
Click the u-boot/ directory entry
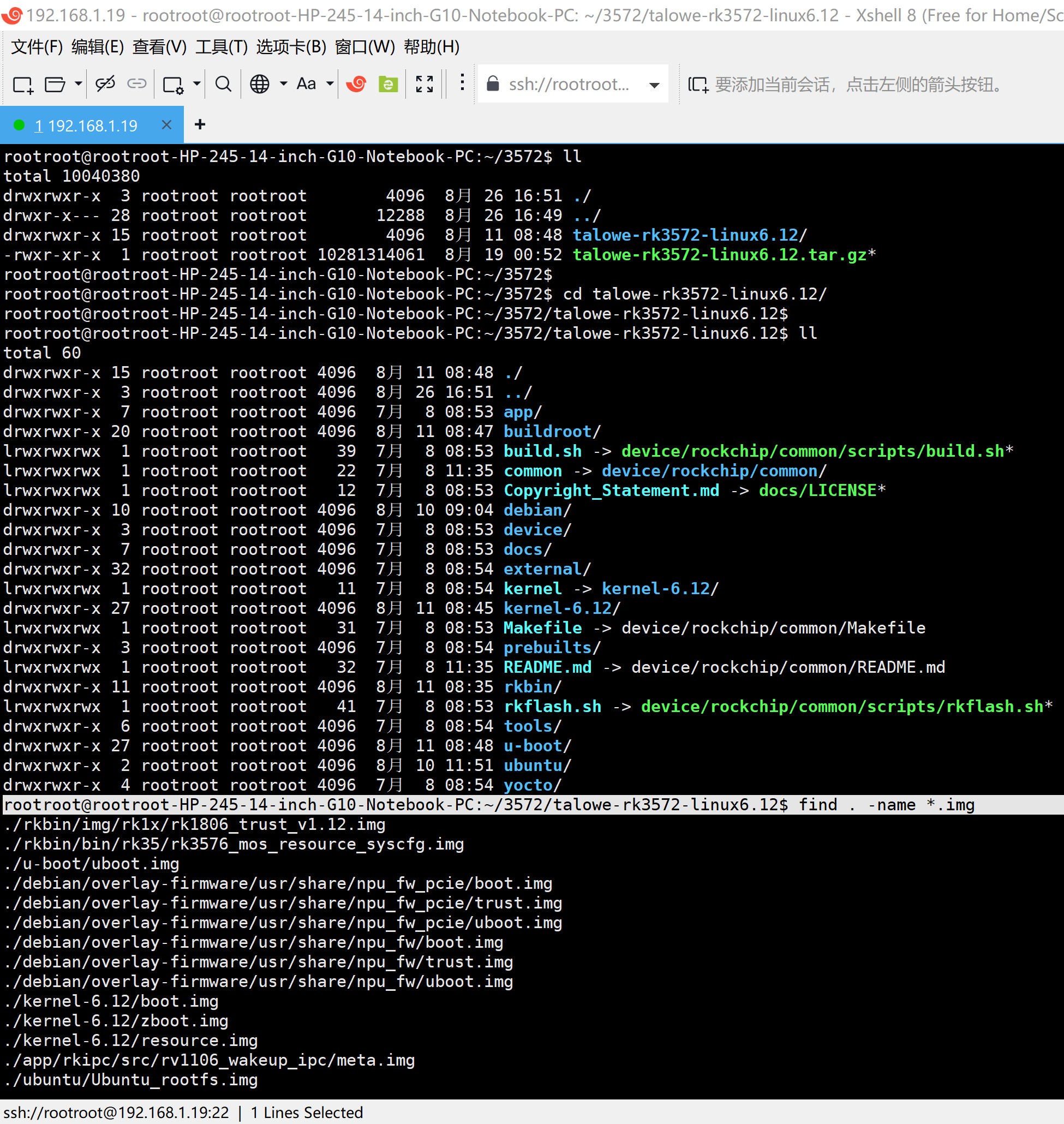tap(537, 746)
